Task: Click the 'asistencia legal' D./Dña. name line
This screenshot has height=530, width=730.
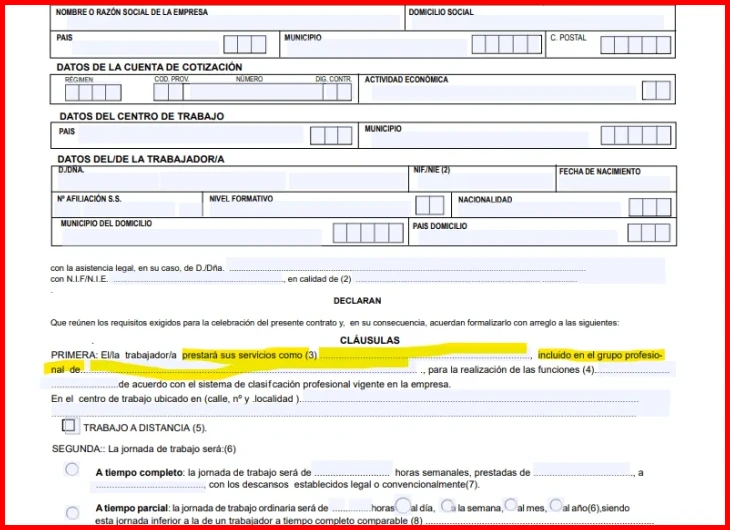Action: 406,267
